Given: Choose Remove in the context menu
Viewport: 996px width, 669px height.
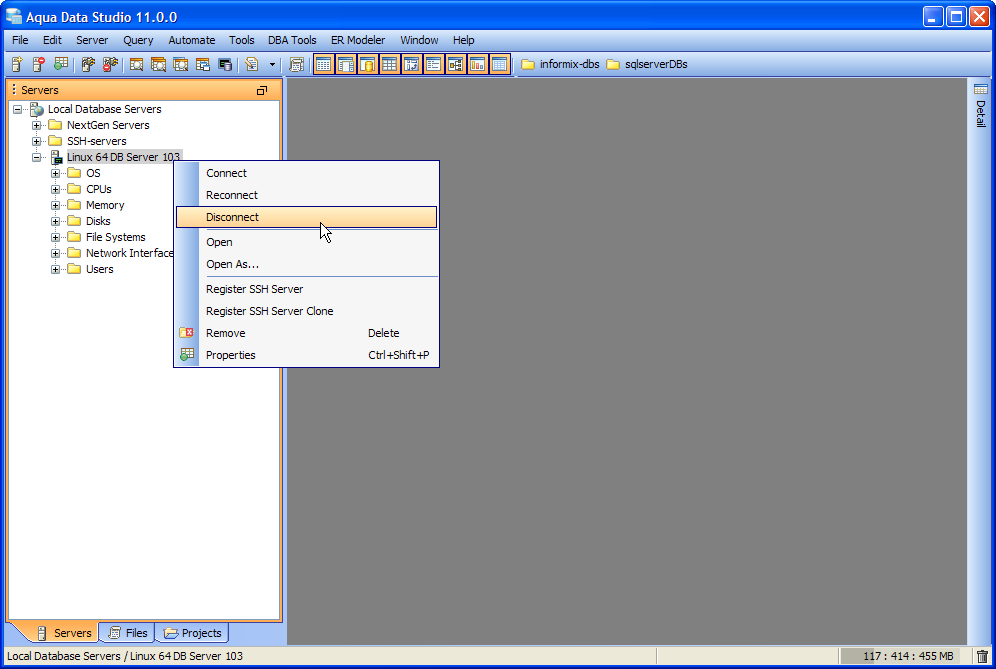Looking at the screenshot, I should (x=306, y=333).
